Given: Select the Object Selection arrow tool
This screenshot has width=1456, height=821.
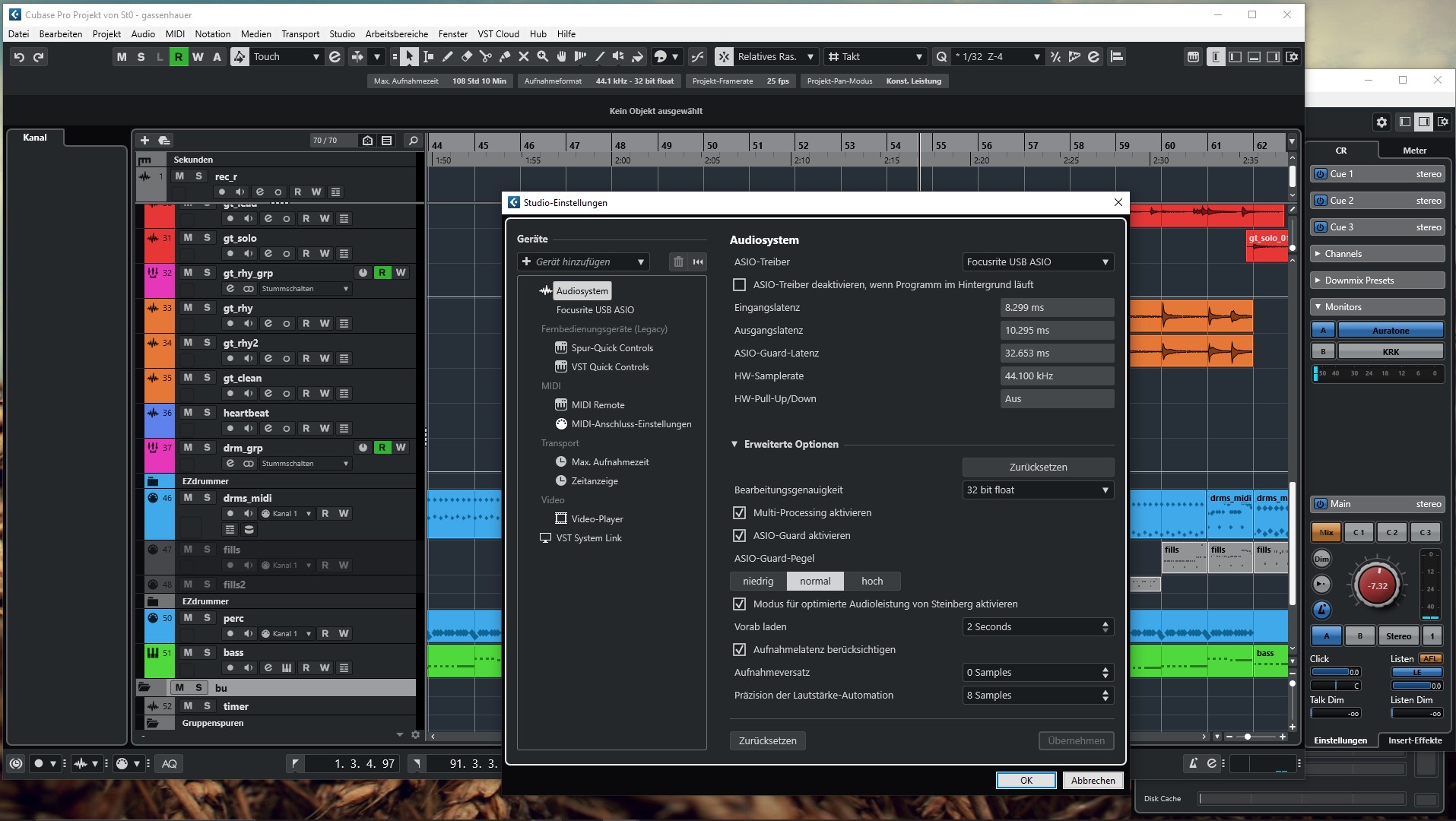Looking at the screenshot, I should click(x=409, y=57).
